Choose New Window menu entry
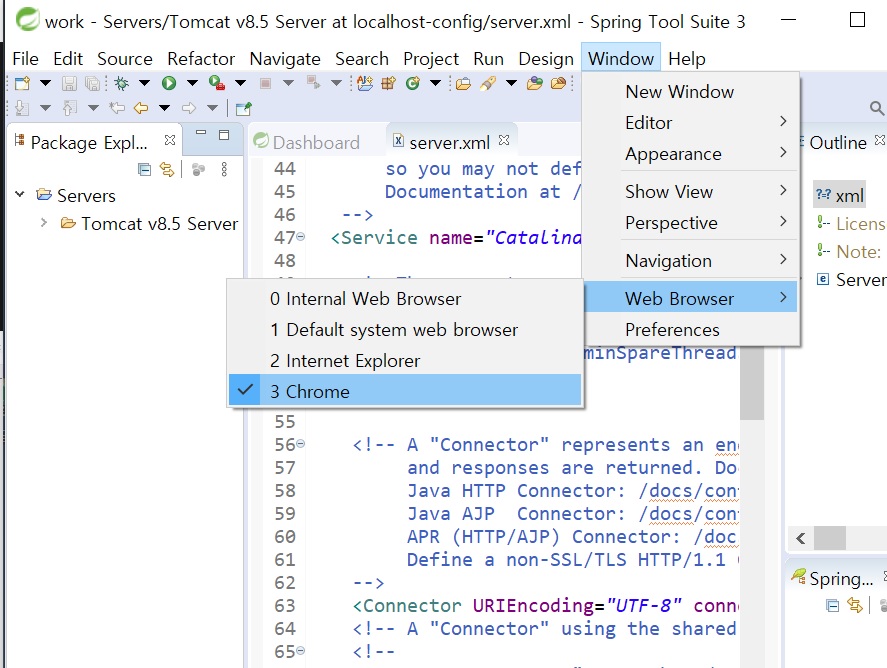The width and height of the screenshot is (887, 668). coord(691,92)
